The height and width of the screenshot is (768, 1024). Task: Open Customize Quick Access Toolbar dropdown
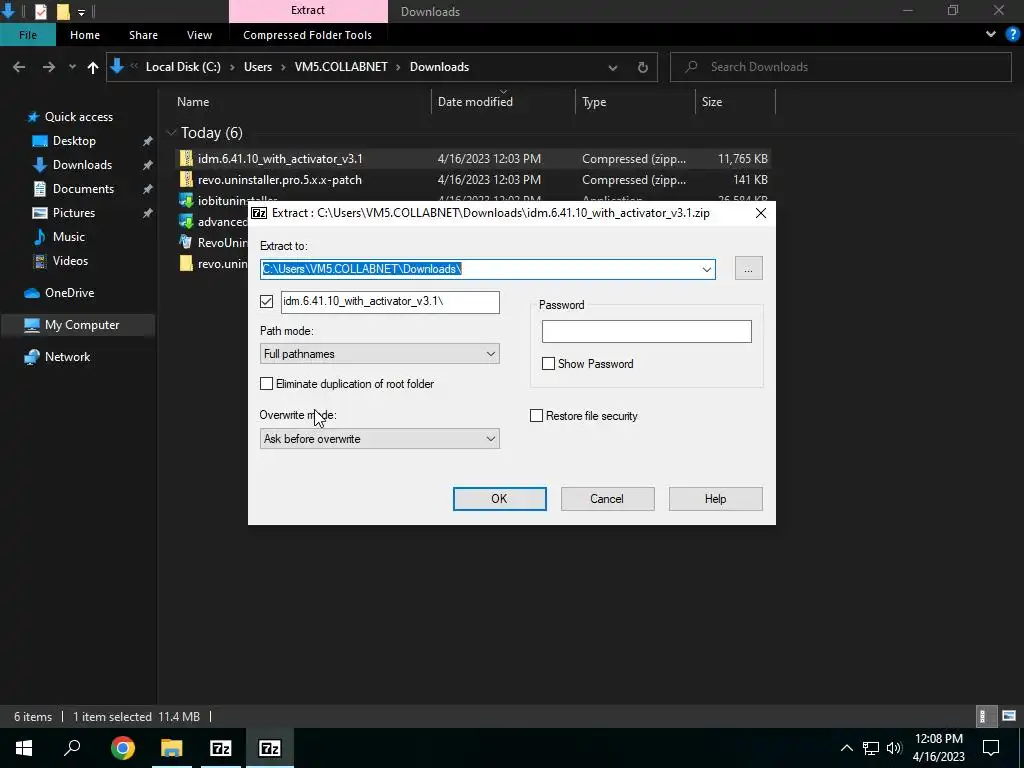coord(81,12)
